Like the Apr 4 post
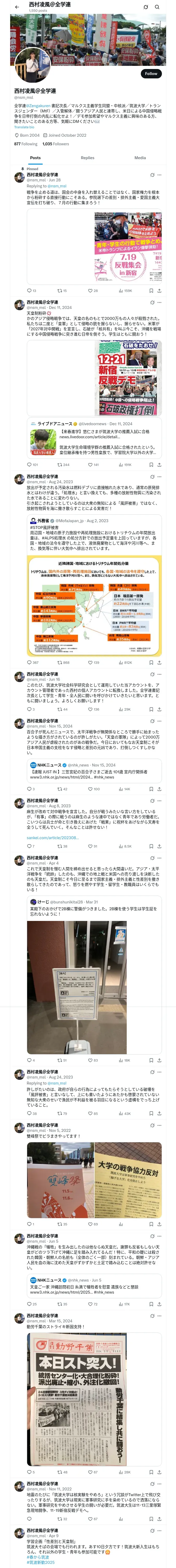 (x=90, y=1060)
